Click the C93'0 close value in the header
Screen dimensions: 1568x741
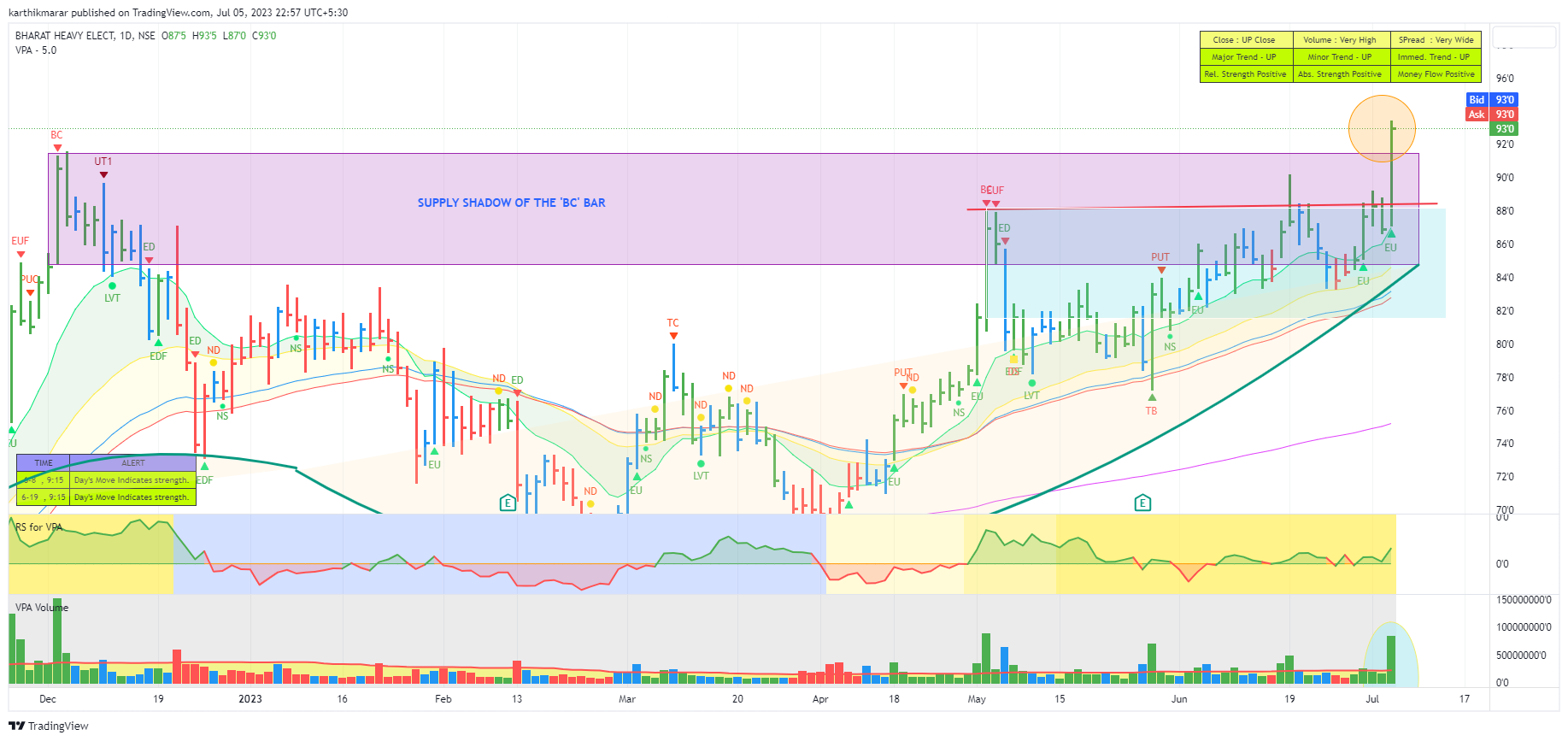point(264,36)
